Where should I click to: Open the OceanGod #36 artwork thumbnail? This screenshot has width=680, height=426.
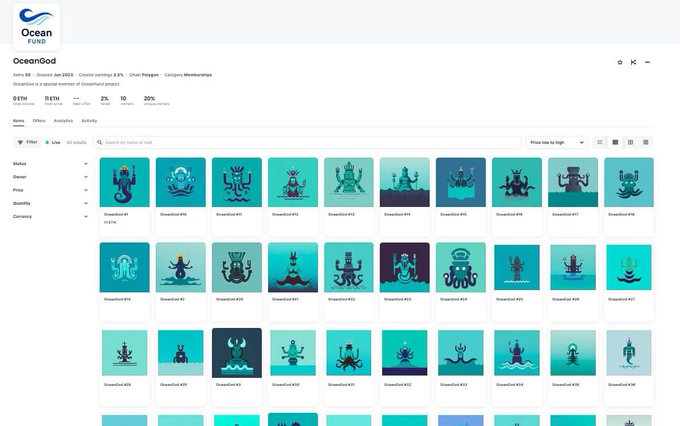629,353
